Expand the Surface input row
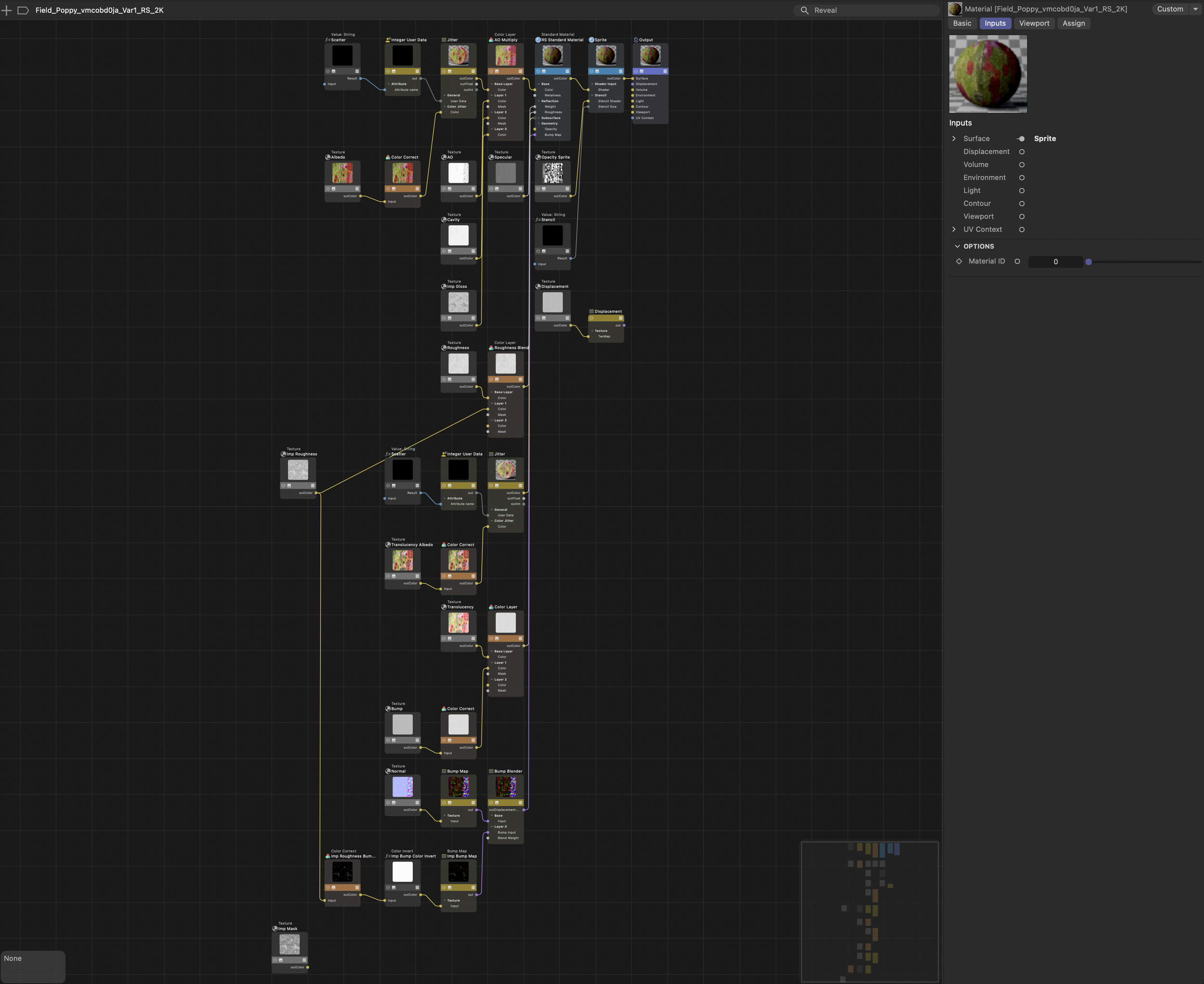The width and height of the screenshot is (1204, 984). (954, 139)
